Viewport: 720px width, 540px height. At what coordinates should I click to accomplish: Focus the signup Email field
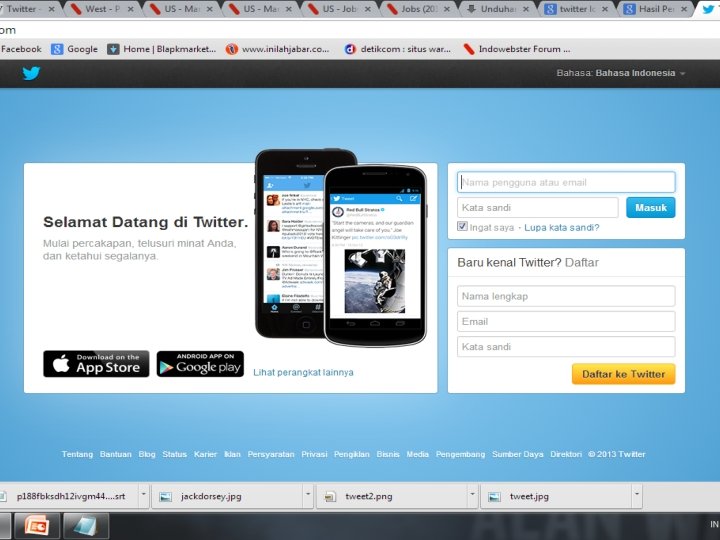click(x=566, y=321)
